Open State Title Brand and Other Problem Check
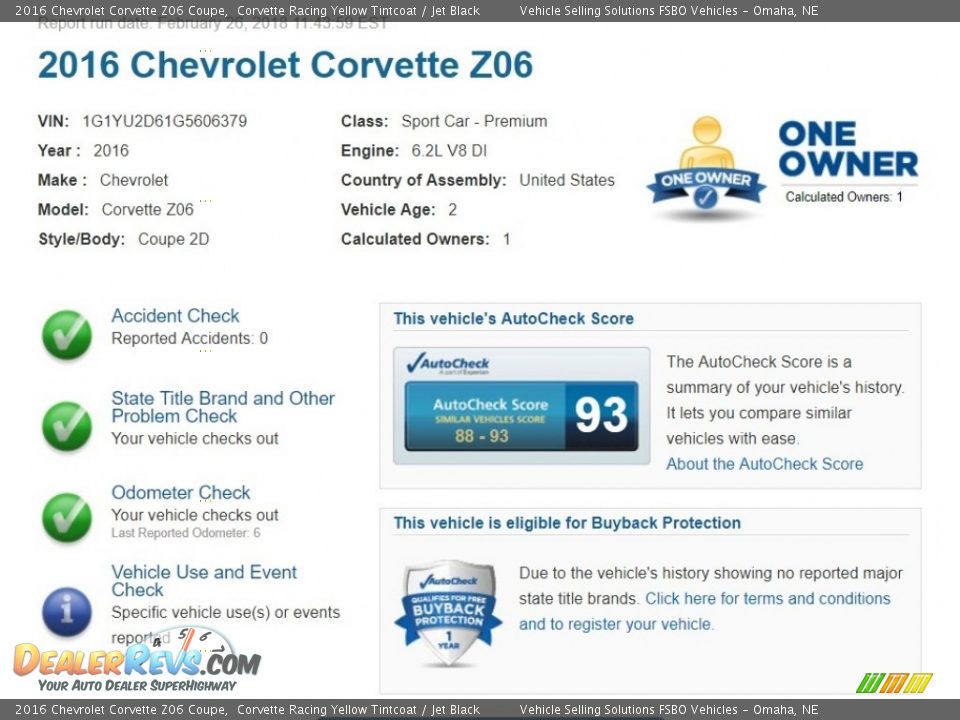Viewport: 960px width, 720px height. (x=222, y=407)
